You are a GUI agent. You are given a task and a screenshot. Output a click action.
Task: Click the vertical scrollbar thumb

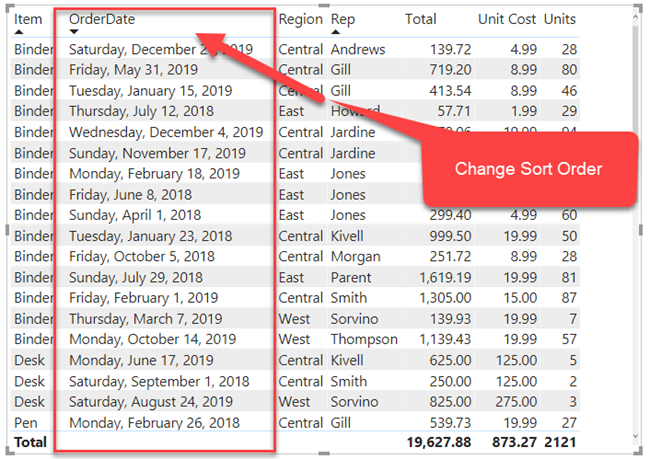635,79
